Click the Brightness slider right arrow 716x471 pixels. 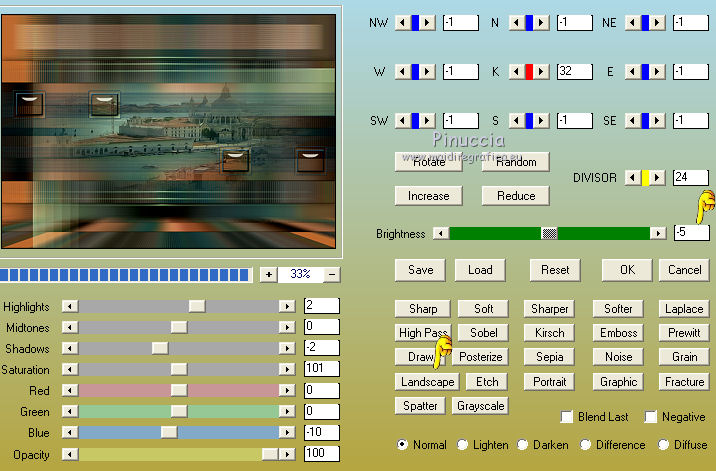click(658, 233)
